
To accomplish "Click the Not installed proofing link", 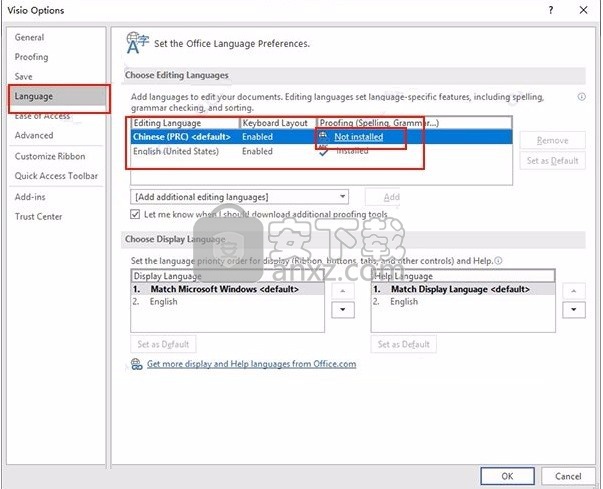I will [x=358, y=137].
